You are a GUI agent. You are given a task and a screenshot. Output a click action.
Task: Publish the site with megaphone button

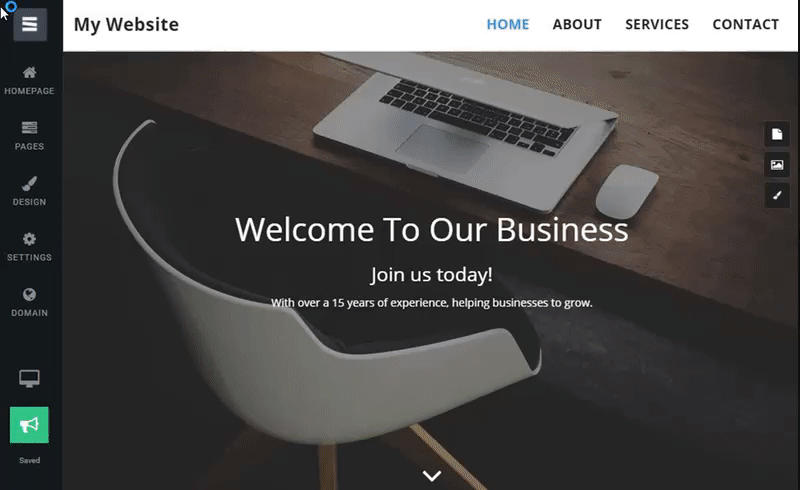[x=29, y=425]
